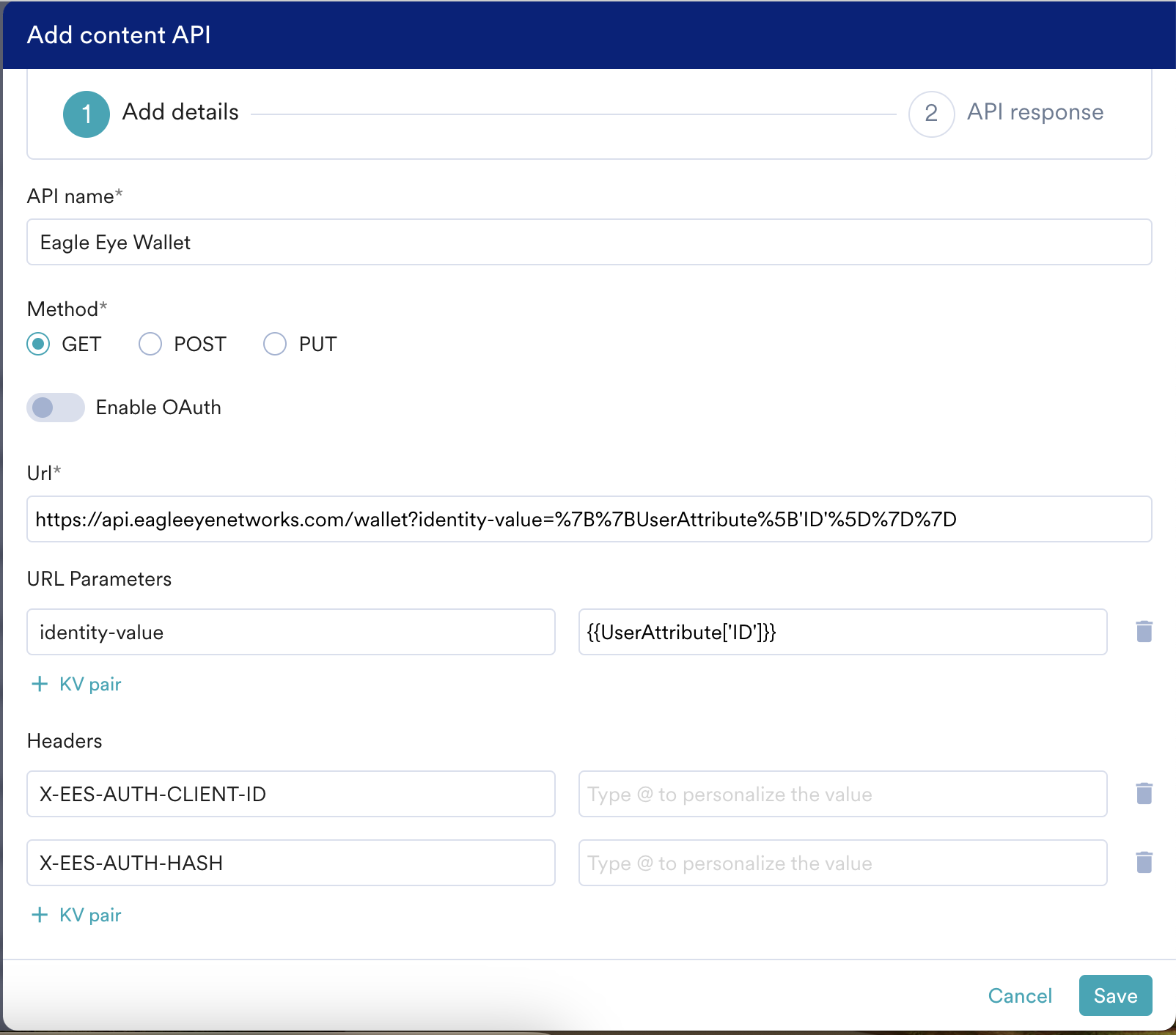The image size is (1176, 1035).
Task: Save the content API
Action: (x=1115, y=995)
